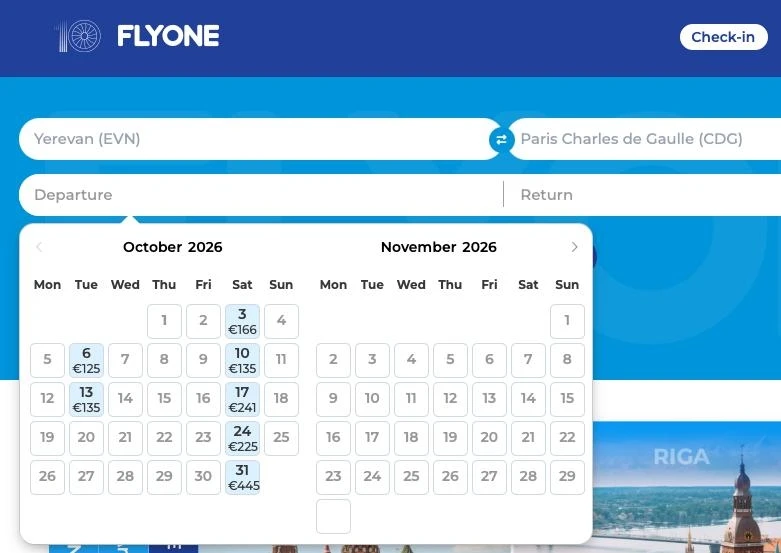Select October 24 priced €225
781x553 pixels.
click(242, 438)
